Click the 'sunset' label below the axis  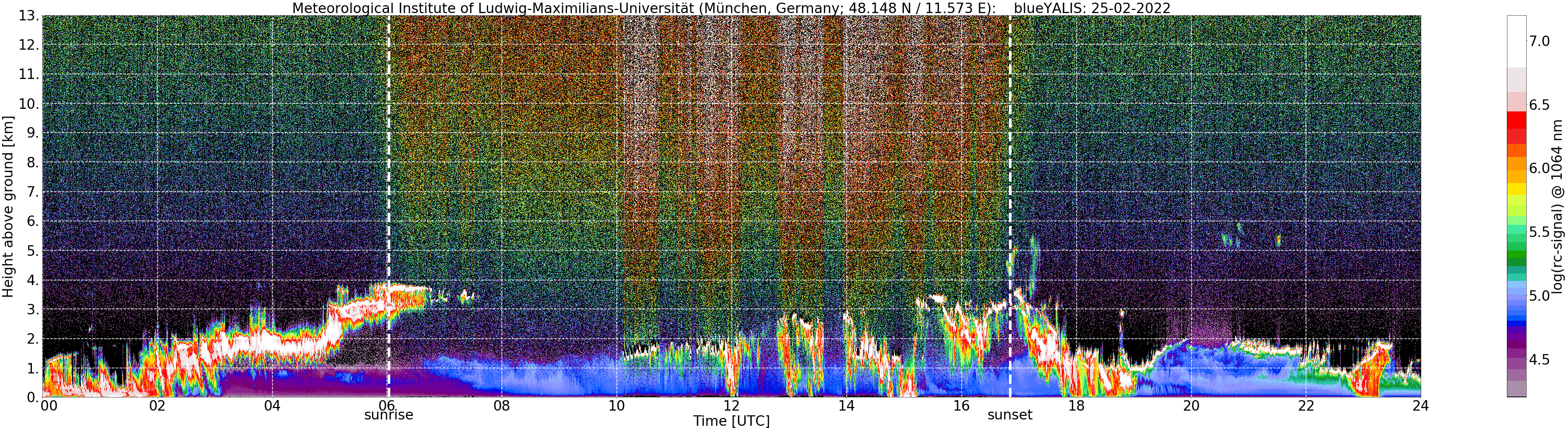point(1010,415)
